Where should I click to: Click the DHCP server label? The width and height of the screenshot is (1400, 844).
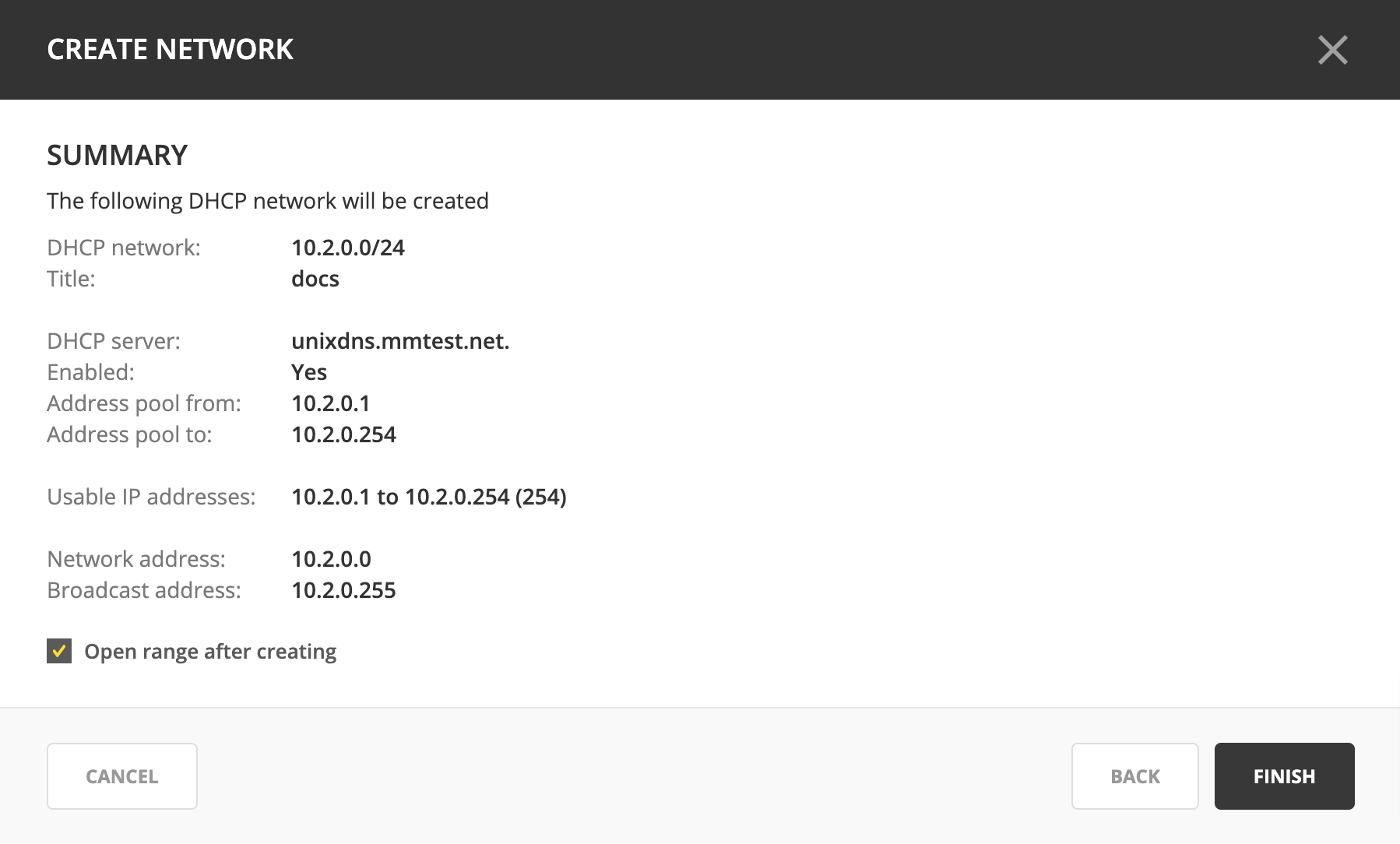(114, 341)
